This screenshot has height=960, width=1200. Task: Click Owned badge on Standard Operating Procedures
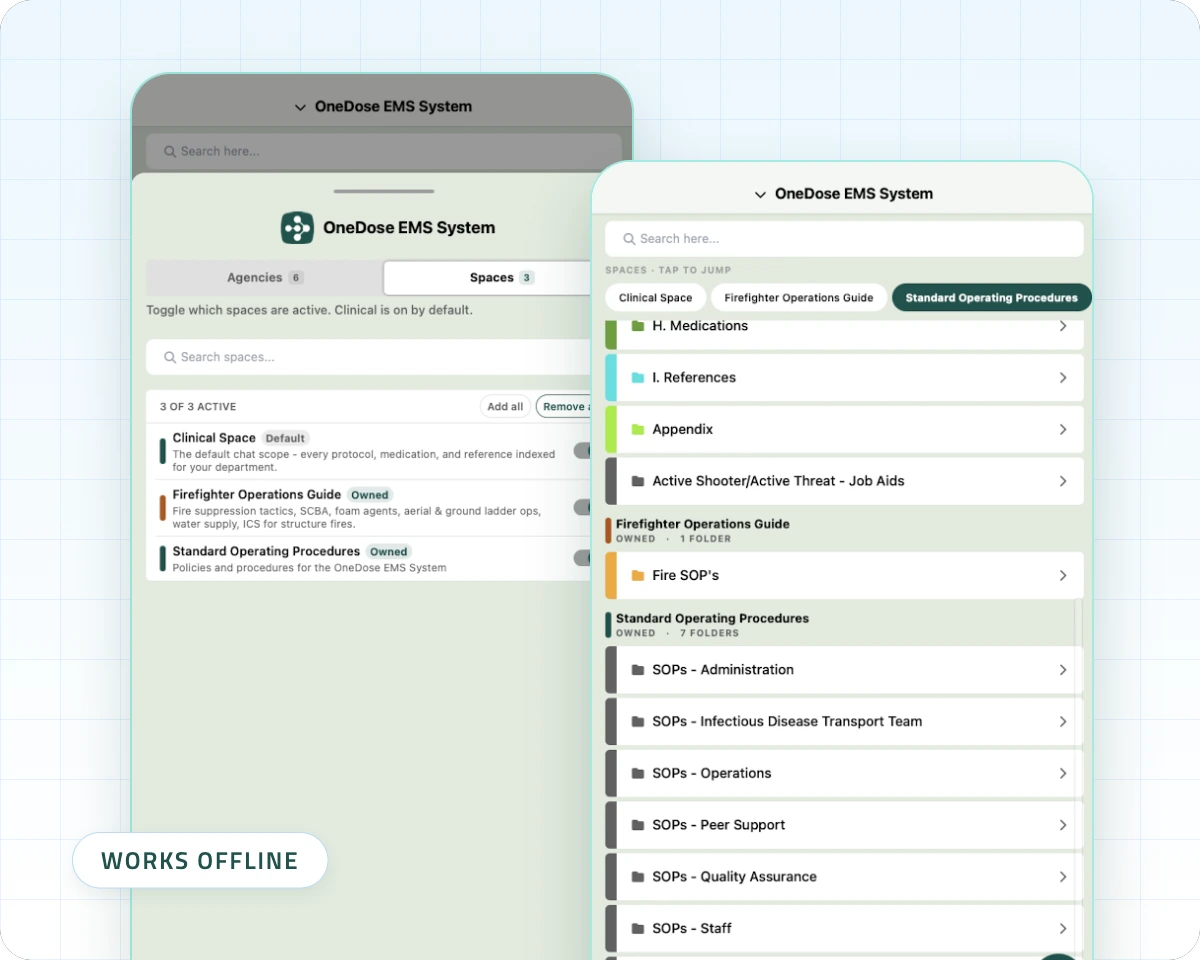click(388, 552)
